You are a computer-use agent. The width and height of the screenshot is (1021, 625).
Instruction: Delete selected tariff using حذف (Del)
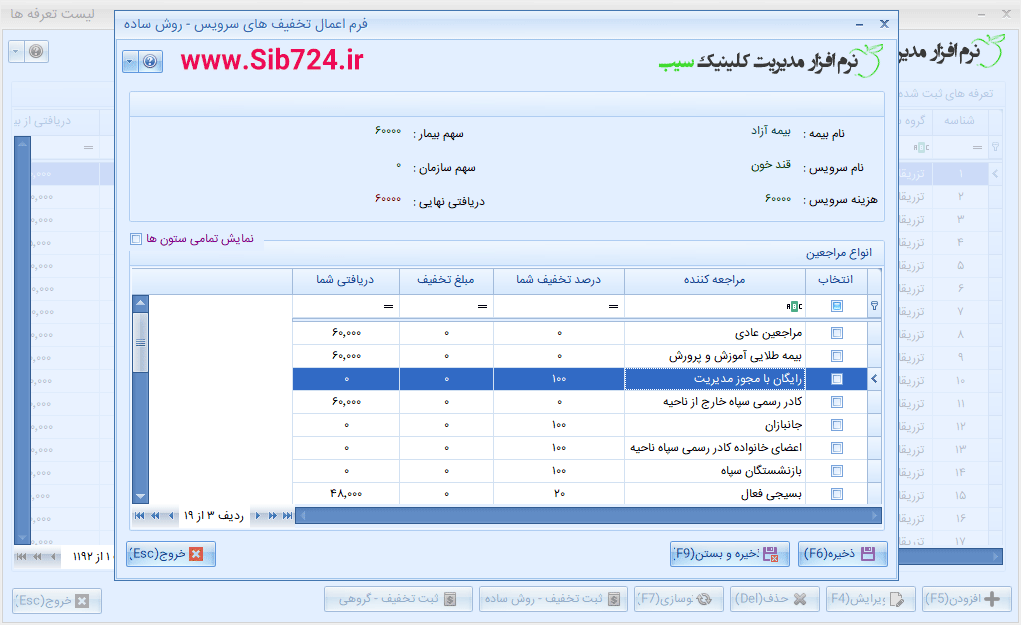[x=776, y=600]
